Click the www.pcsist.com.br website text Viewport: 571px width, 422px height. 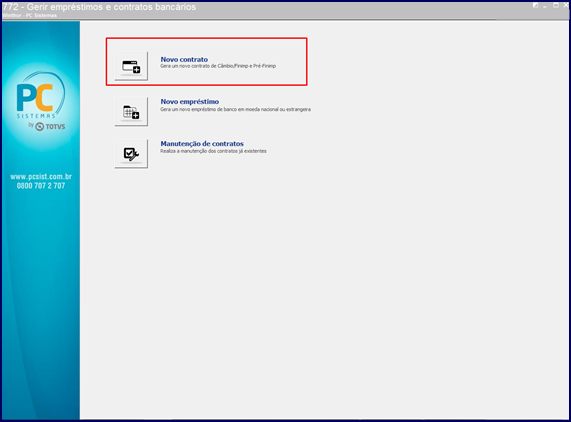(x=41, y=177)
